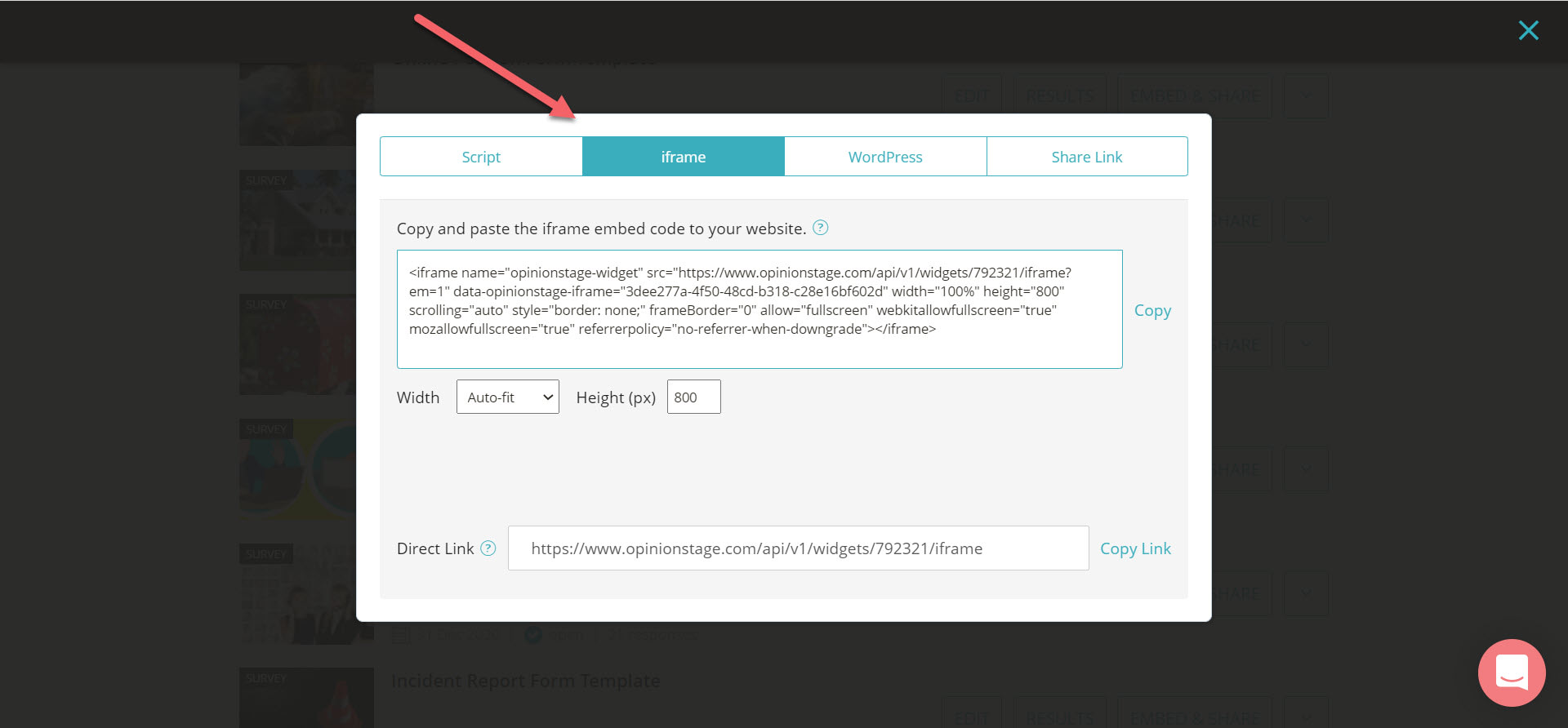Click Copy Link for direct URL
1568x728 pixels.
[x=1135, y=548]
